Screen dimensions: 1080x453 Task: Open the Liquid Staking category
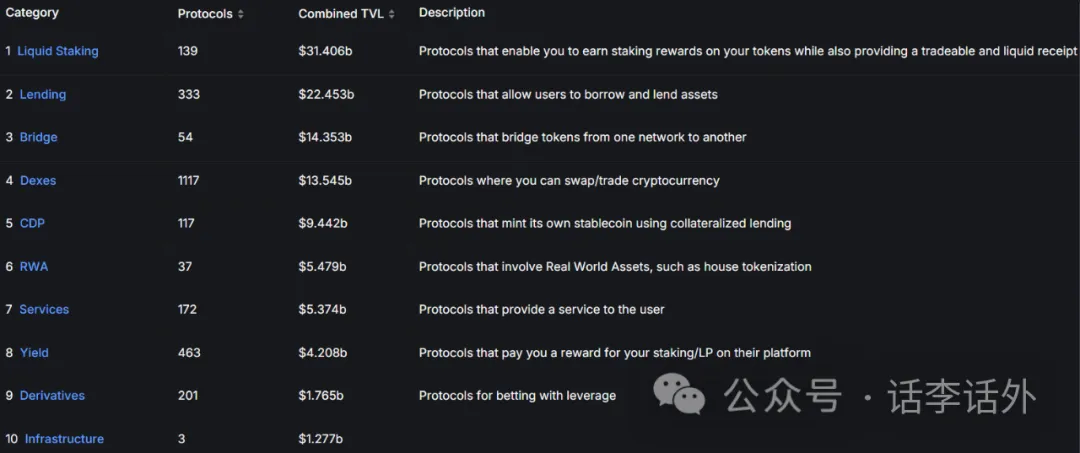click(x=58, y=51)
